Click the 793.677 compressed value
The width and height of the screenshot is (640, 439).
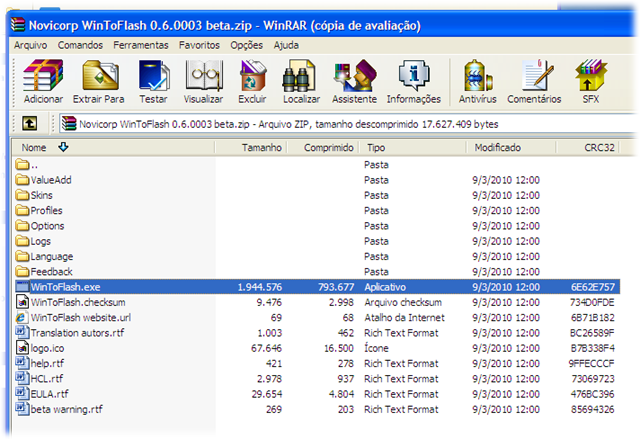click(x=336, y=287)
